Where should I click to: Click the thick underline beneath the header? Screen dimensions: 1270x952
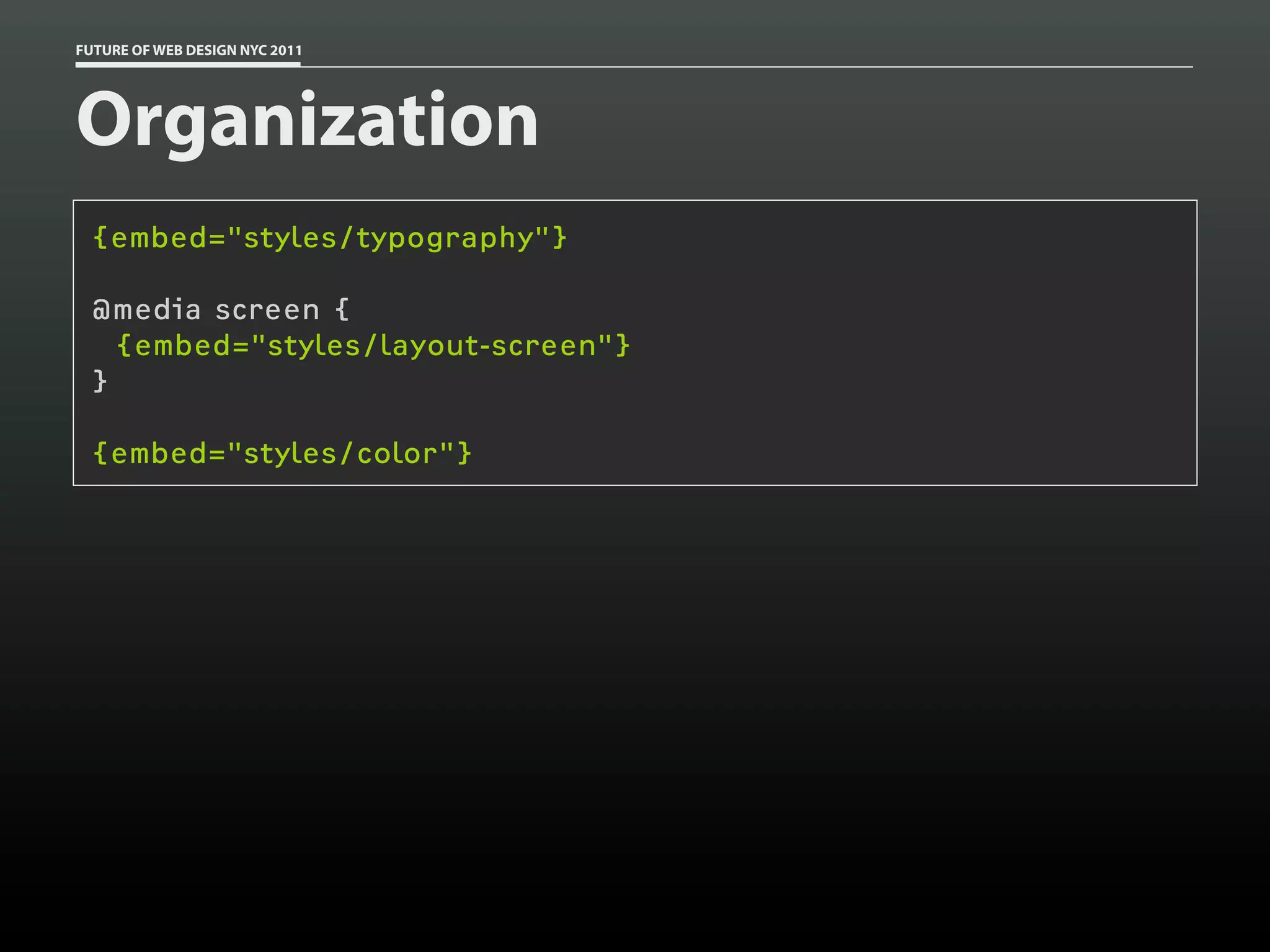point(188,64)
